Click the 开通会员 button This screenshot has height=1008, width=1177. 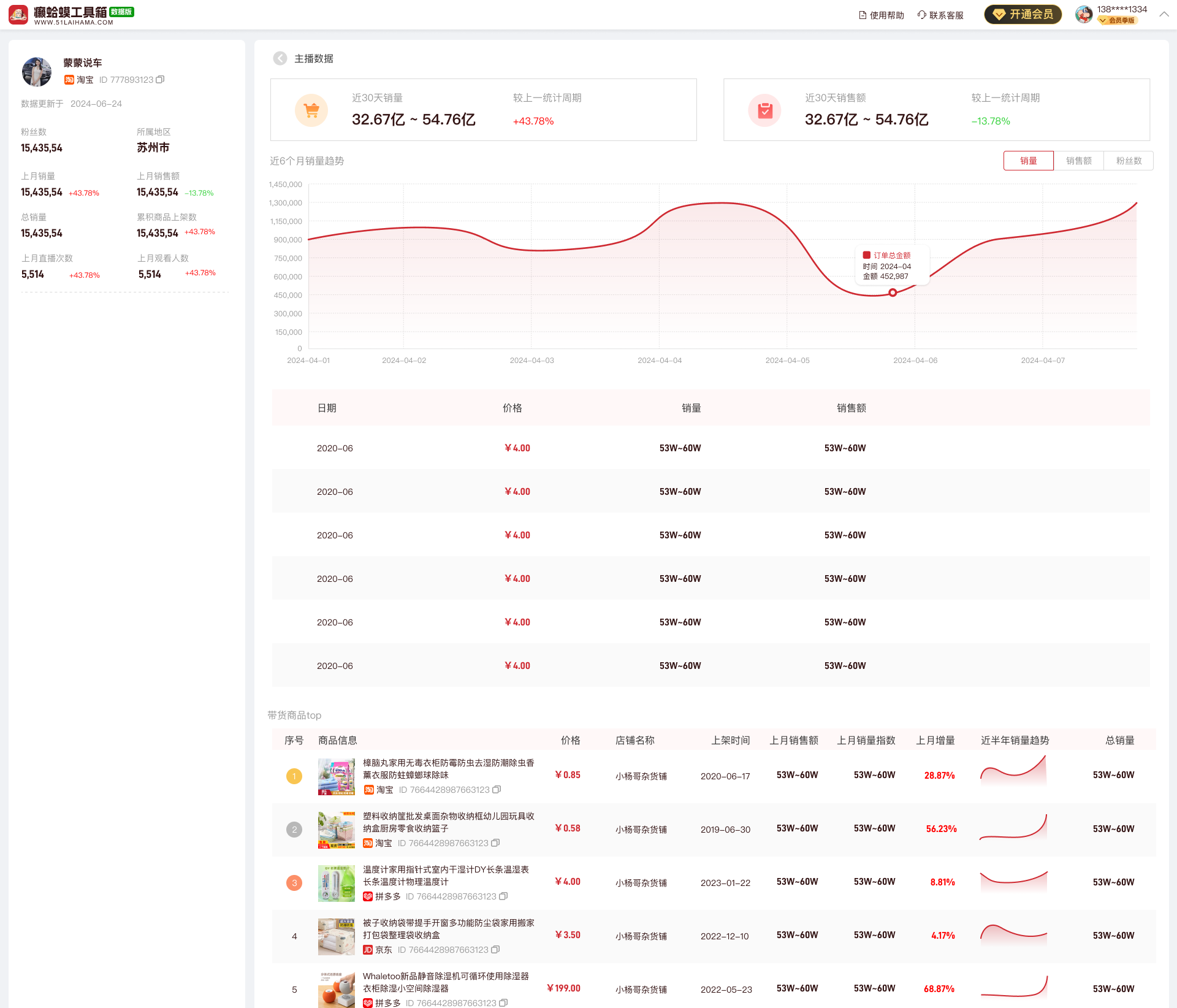click(x=1023, y=14)
